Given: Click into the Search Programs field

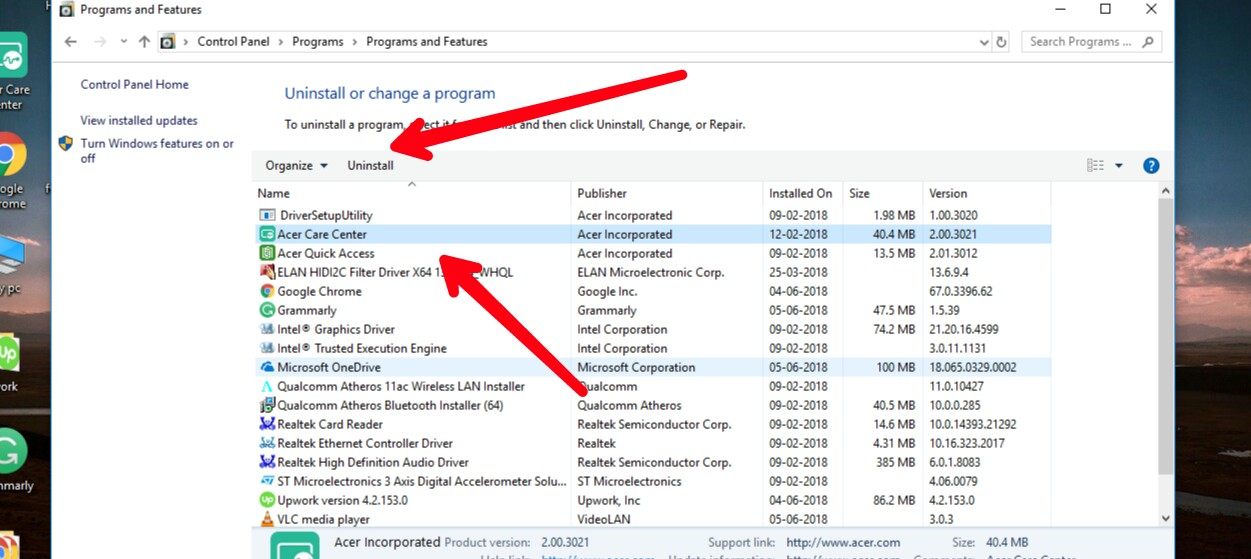Looking at the screenshot, I should (x=1081, y=42).
